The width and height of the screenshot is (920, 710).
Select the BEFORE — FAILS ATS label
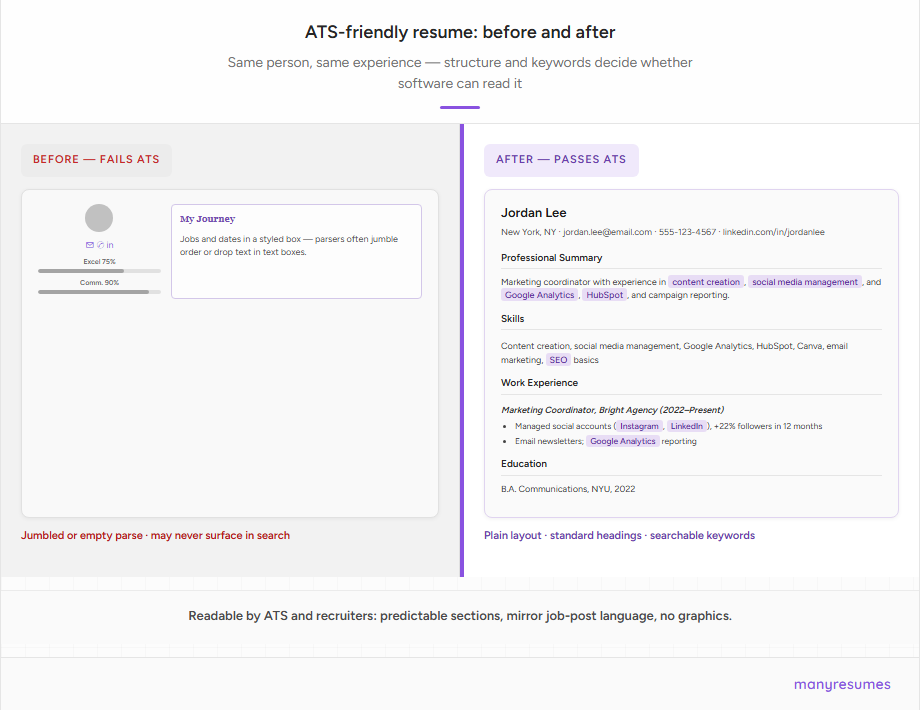[96, 160]
